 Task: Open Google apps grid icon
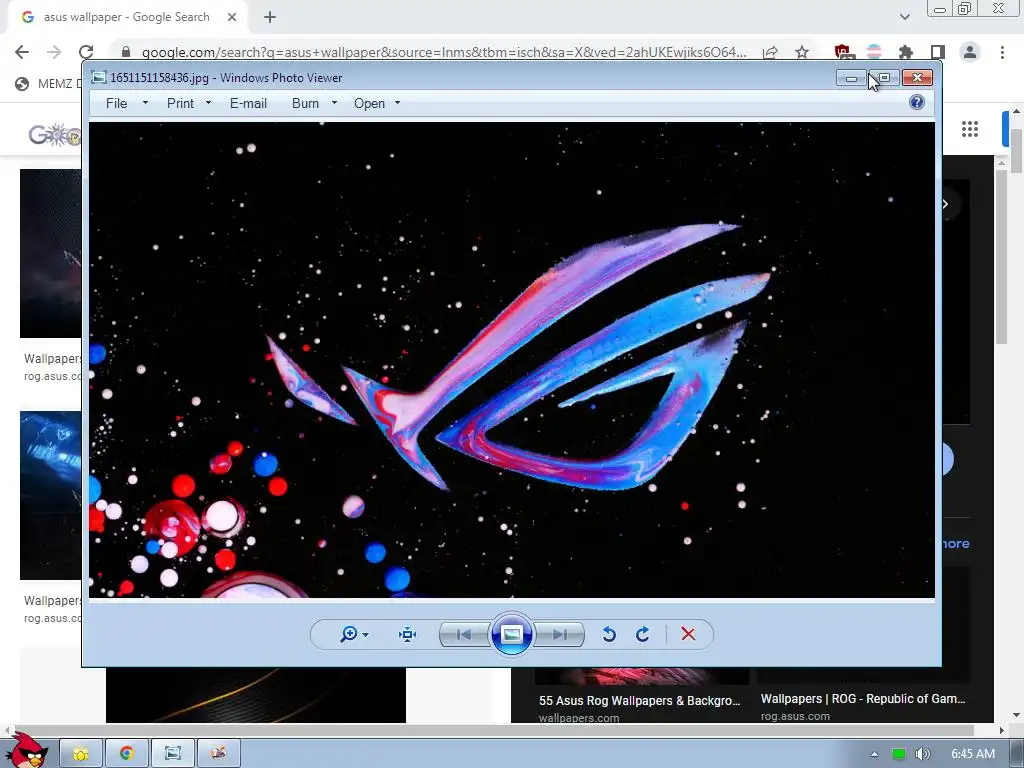point(970,129)
